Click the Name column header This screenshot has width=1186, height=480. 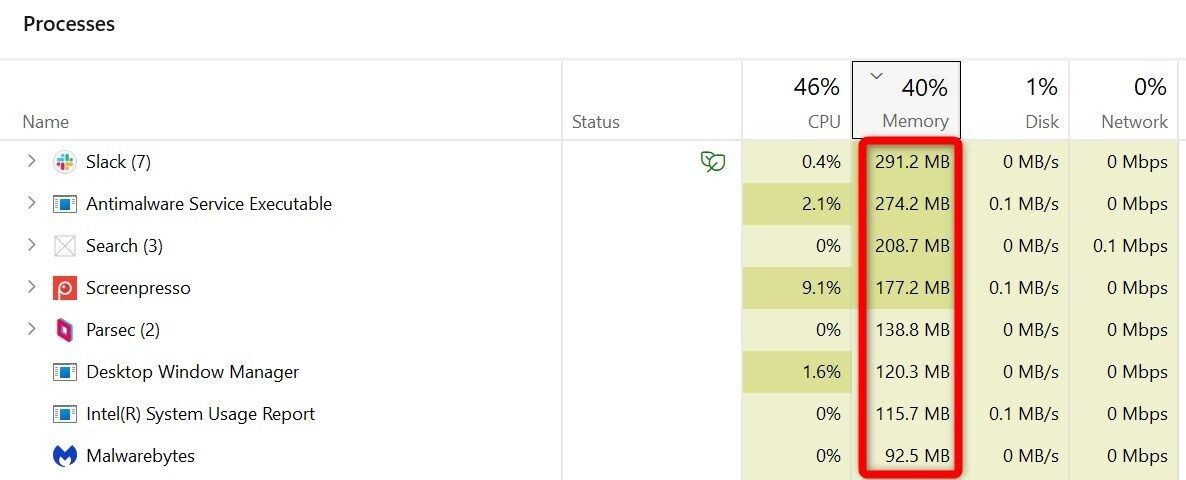point(45,122)
